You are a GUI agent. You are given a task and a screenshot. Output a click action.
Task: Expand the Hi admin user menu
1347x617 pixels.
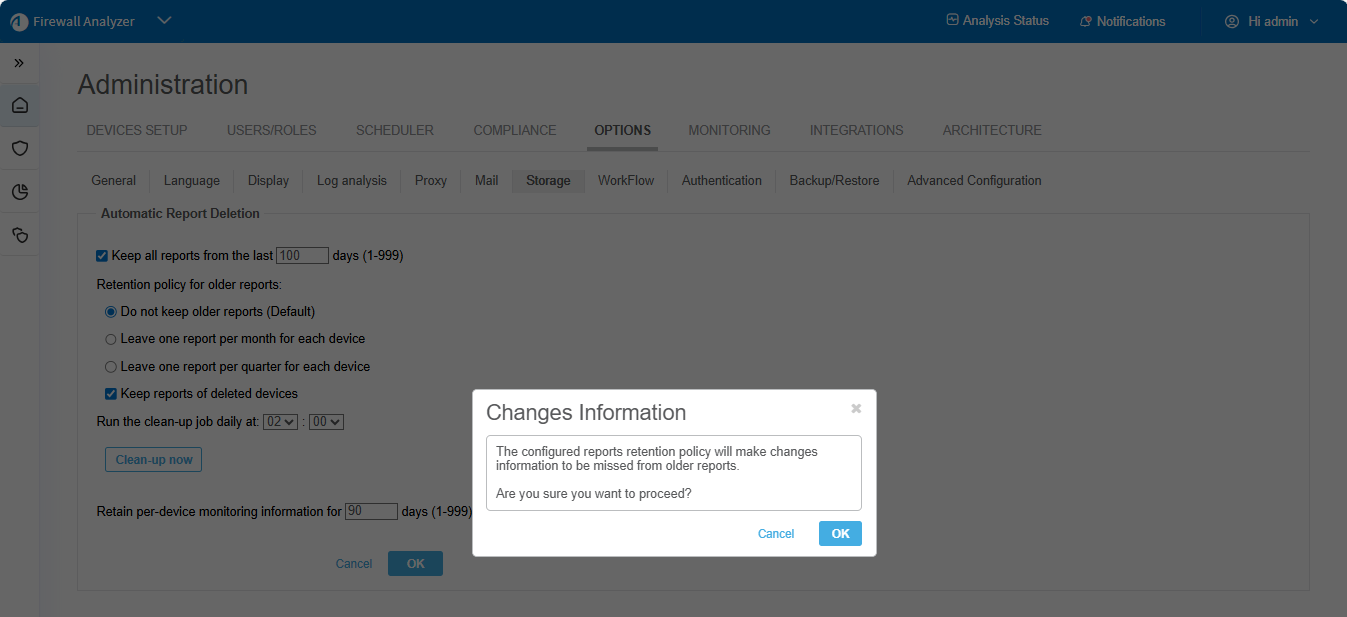click(1271, 21)
